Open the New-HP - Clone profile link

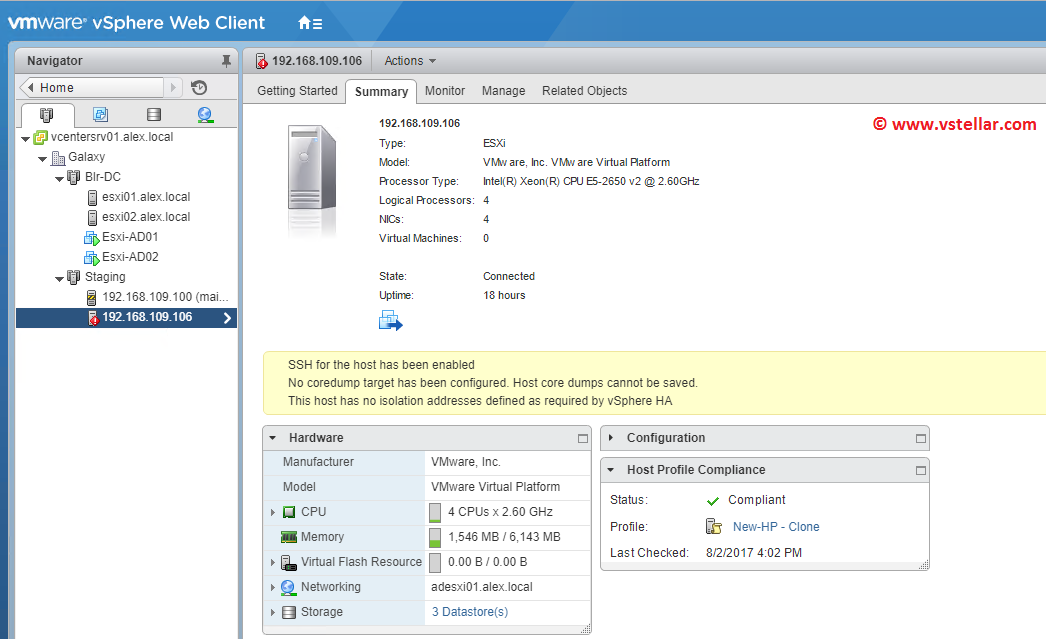(x=776, y=527)
